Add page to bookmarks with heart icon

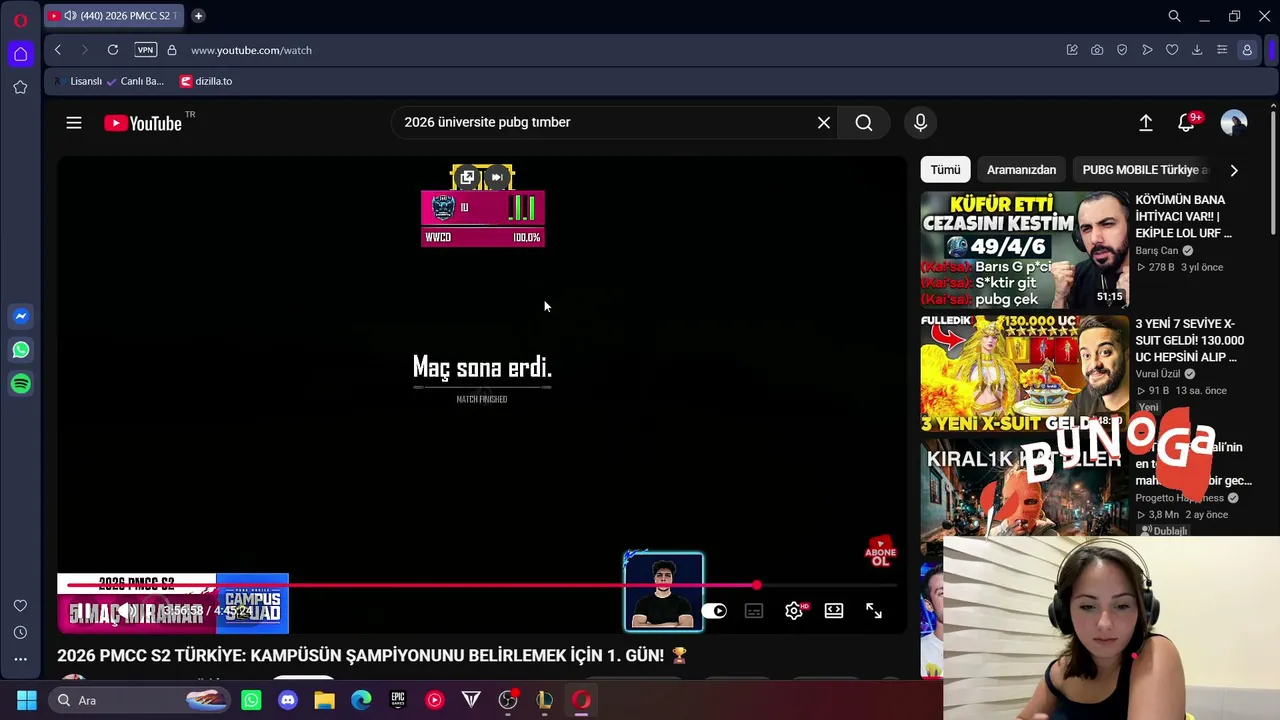[1172, 50]
